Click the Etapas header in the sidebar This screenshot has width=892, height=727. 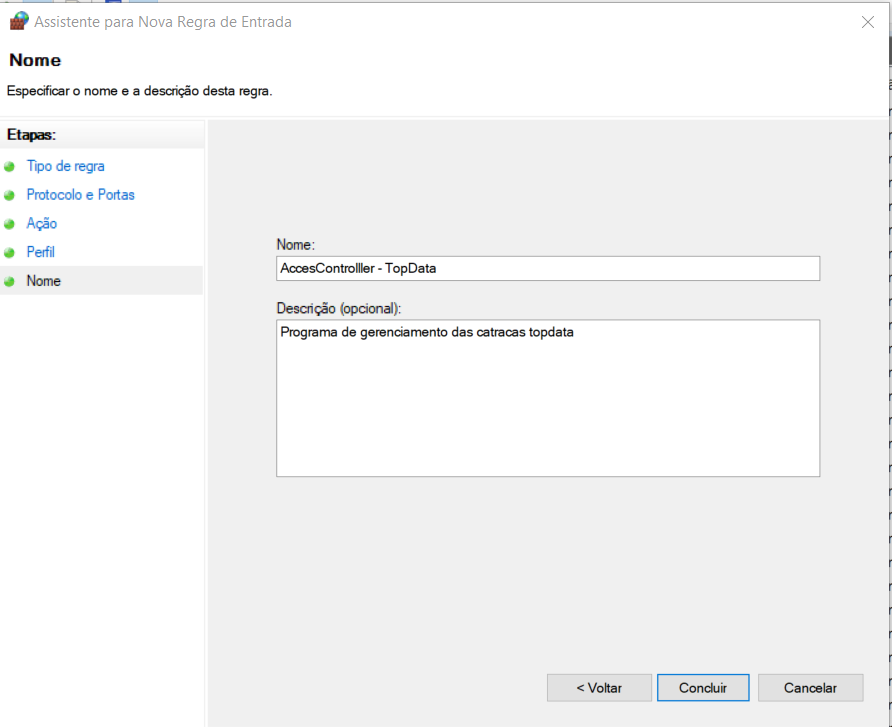[x=31, y=134]
